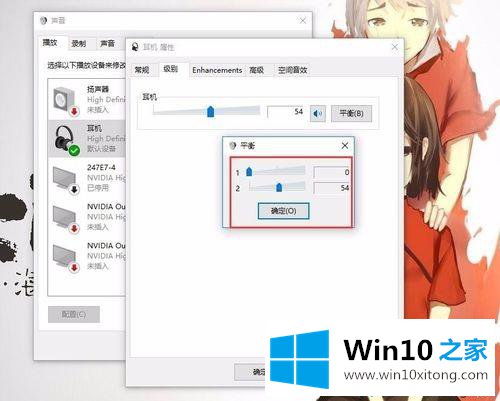Click channel 2 value field showing 54
The width and height of the screenshot is (500, 401).
(x=332, y=188)
